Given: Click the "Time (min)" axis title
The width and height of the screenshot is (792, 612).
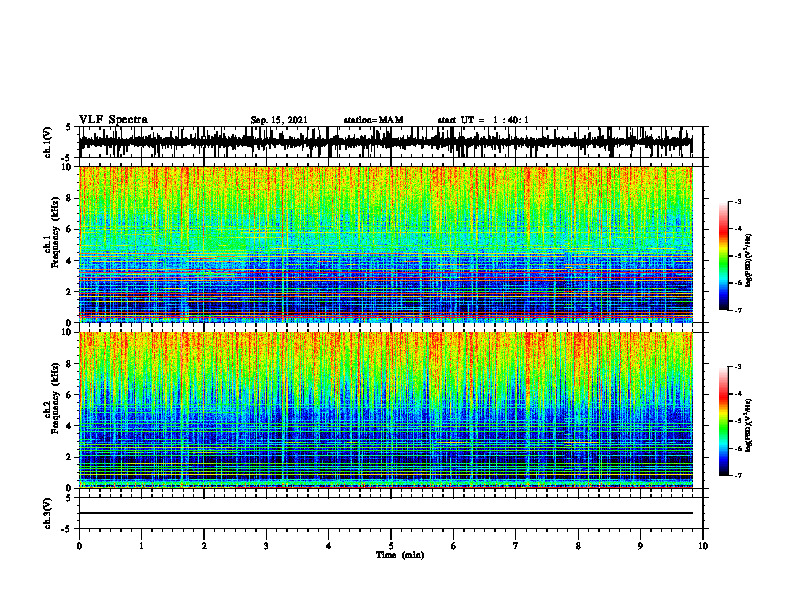Looking at the screenshot, I should pyautogui.click(x=400, y=555).
